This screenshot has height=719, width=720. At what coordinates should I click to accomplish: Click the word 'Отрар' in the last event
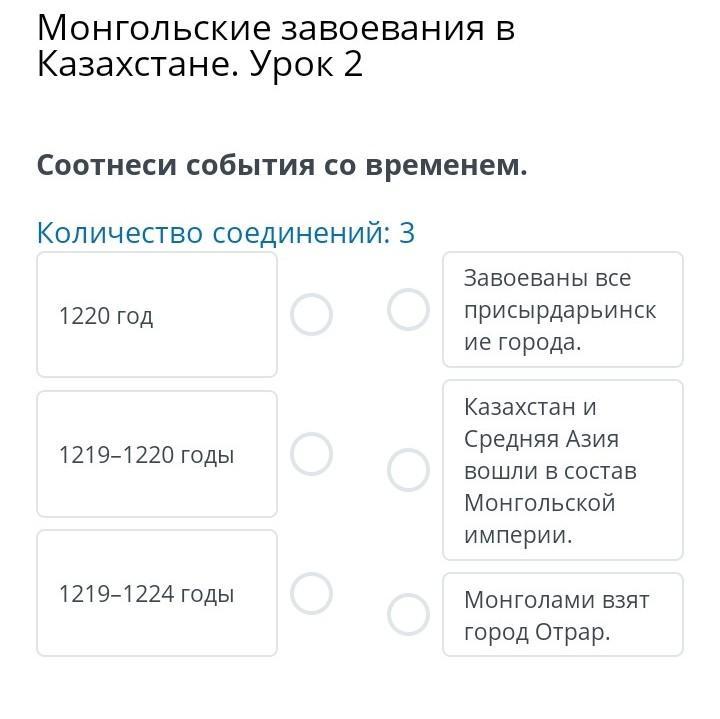(572, 632)
